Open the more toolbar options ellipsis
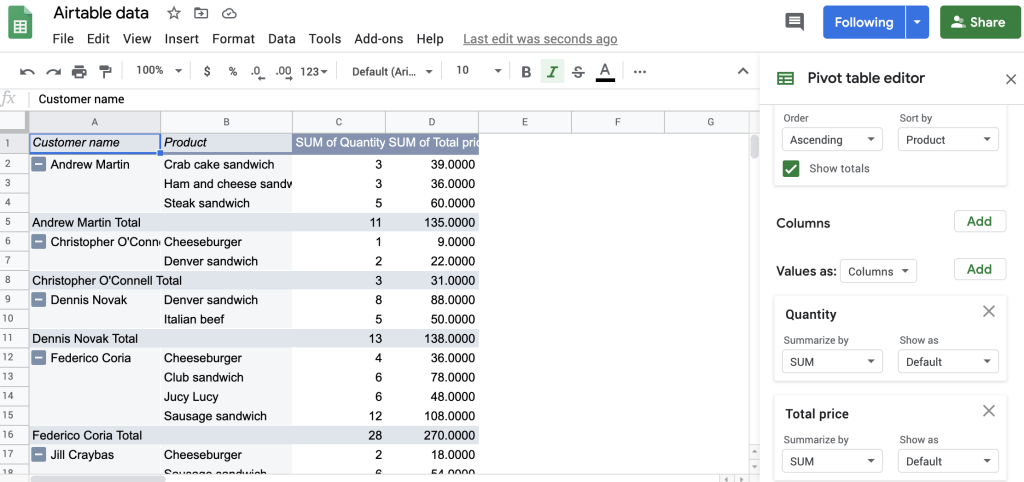1024x482 pixels. click(x=640, y=72)
